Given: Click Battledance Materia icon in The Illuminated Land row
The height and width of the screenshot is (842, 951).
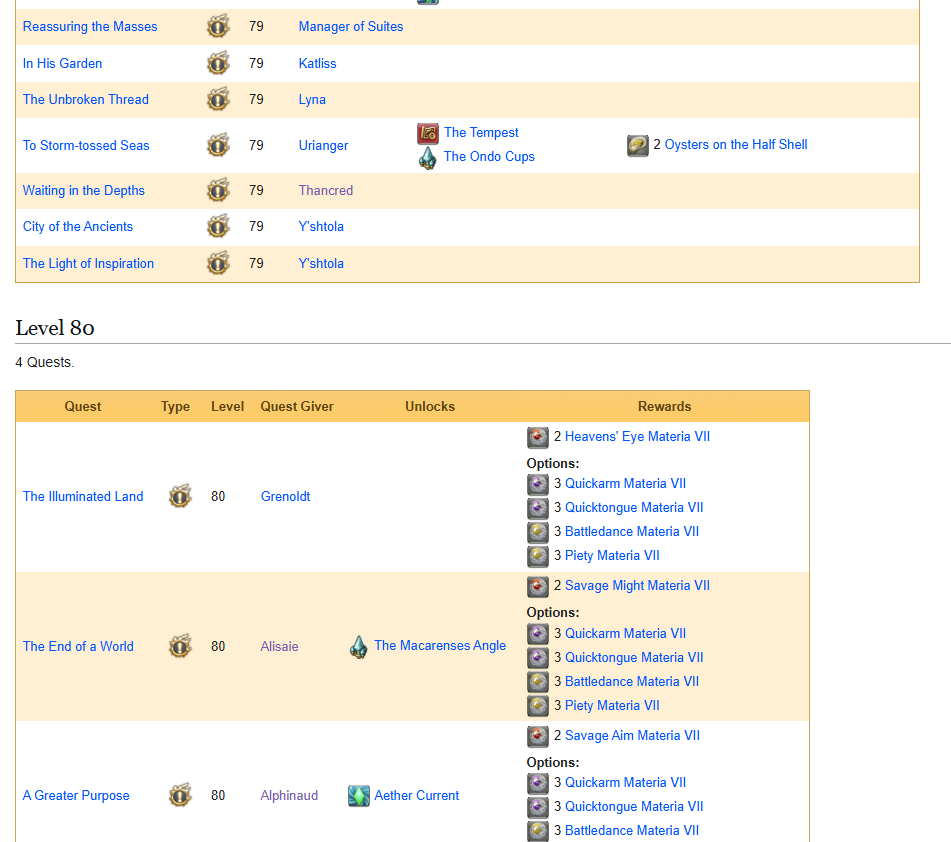Looking at the screenshot, I should pos(538,533).
